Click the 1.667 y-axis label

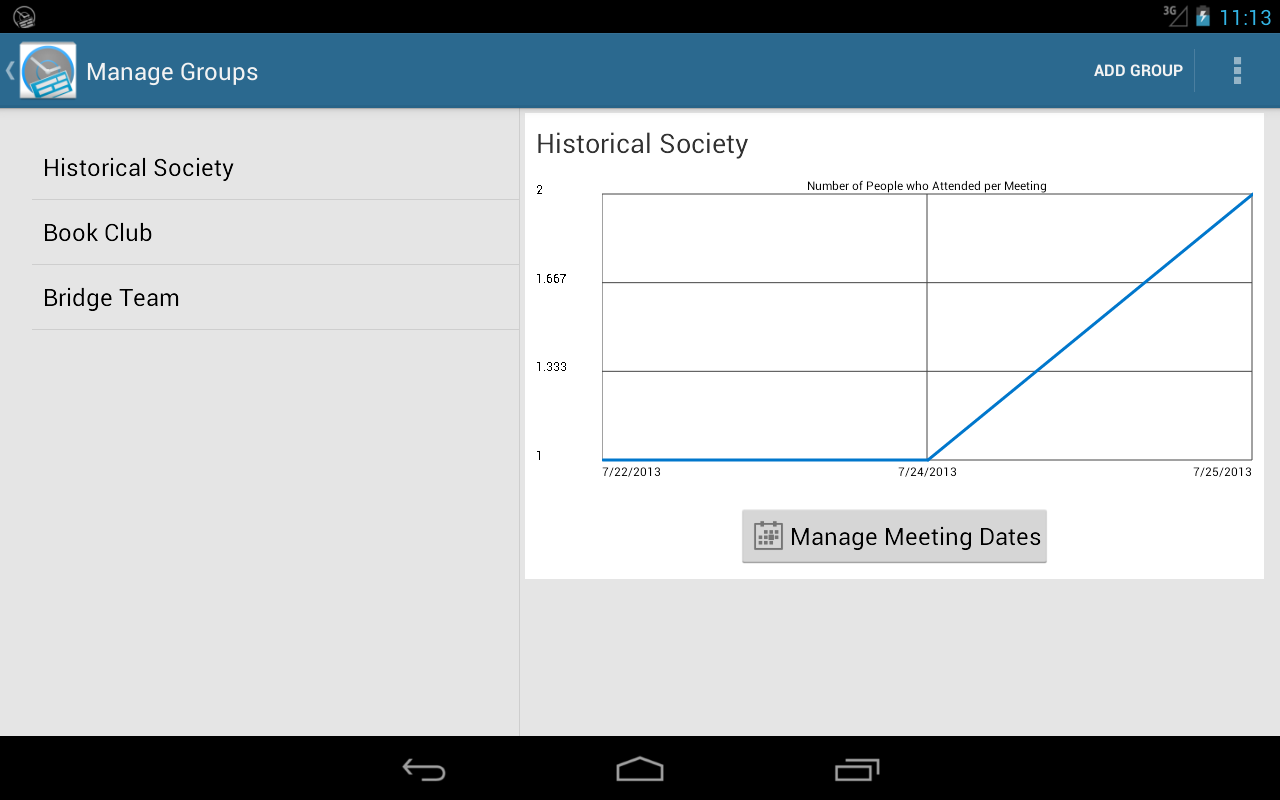point(551,279)
